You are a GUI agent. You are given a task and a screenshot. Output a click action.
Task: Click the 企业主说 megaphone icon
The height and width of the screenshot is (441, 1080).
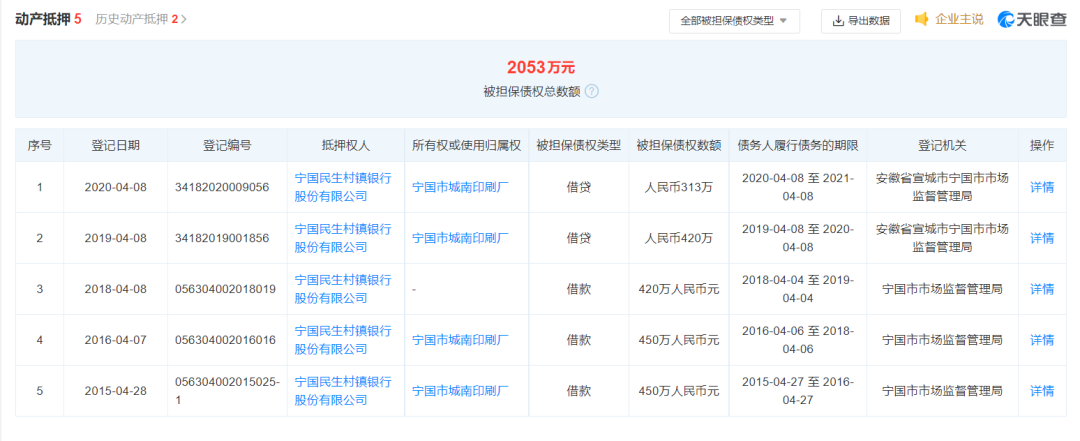(922, 20)
